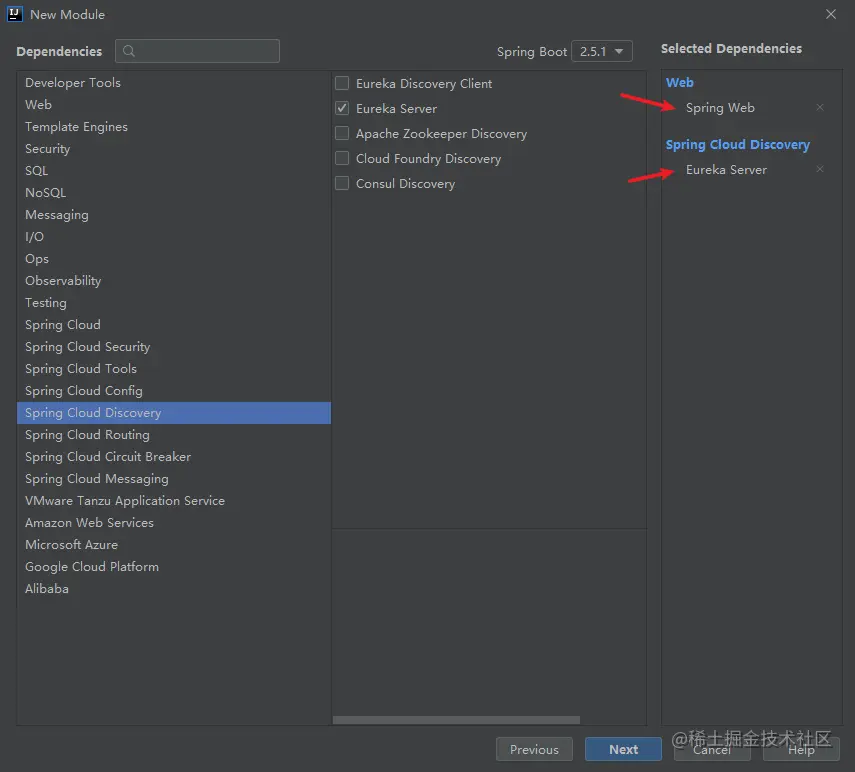
Task: Choose Spring Cloud Security category
Action: pyautogui.click(x=174, y=346)
